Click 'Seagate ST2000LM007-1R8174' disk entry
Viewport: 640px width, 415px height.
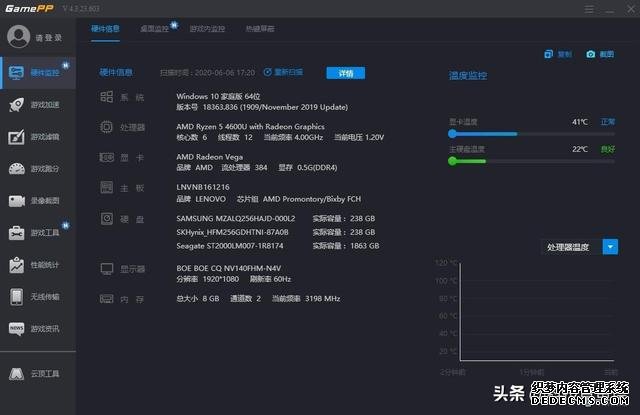pos(229,246)
